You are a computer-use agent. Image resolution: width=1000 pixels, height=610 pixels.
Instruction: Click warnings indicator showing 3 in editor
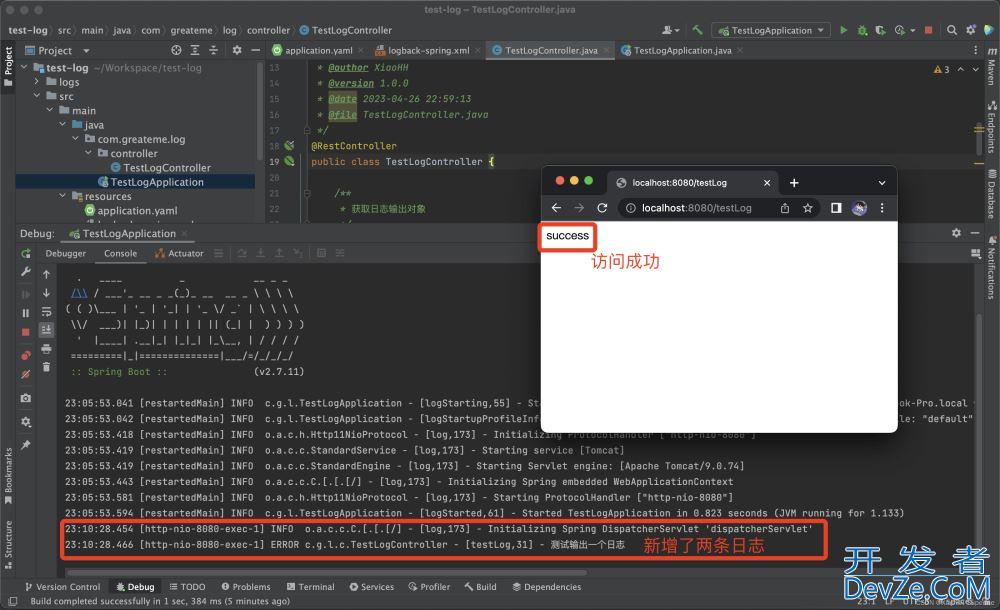[x=941, y=69]
